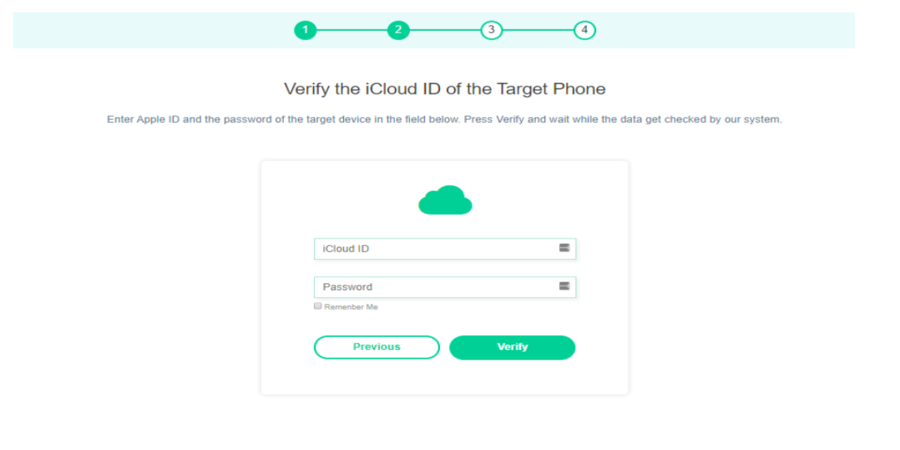The image size is (900, 450).
Task: Click the progress line between steps 1 and 2
Action: click(x=352, y=30)
